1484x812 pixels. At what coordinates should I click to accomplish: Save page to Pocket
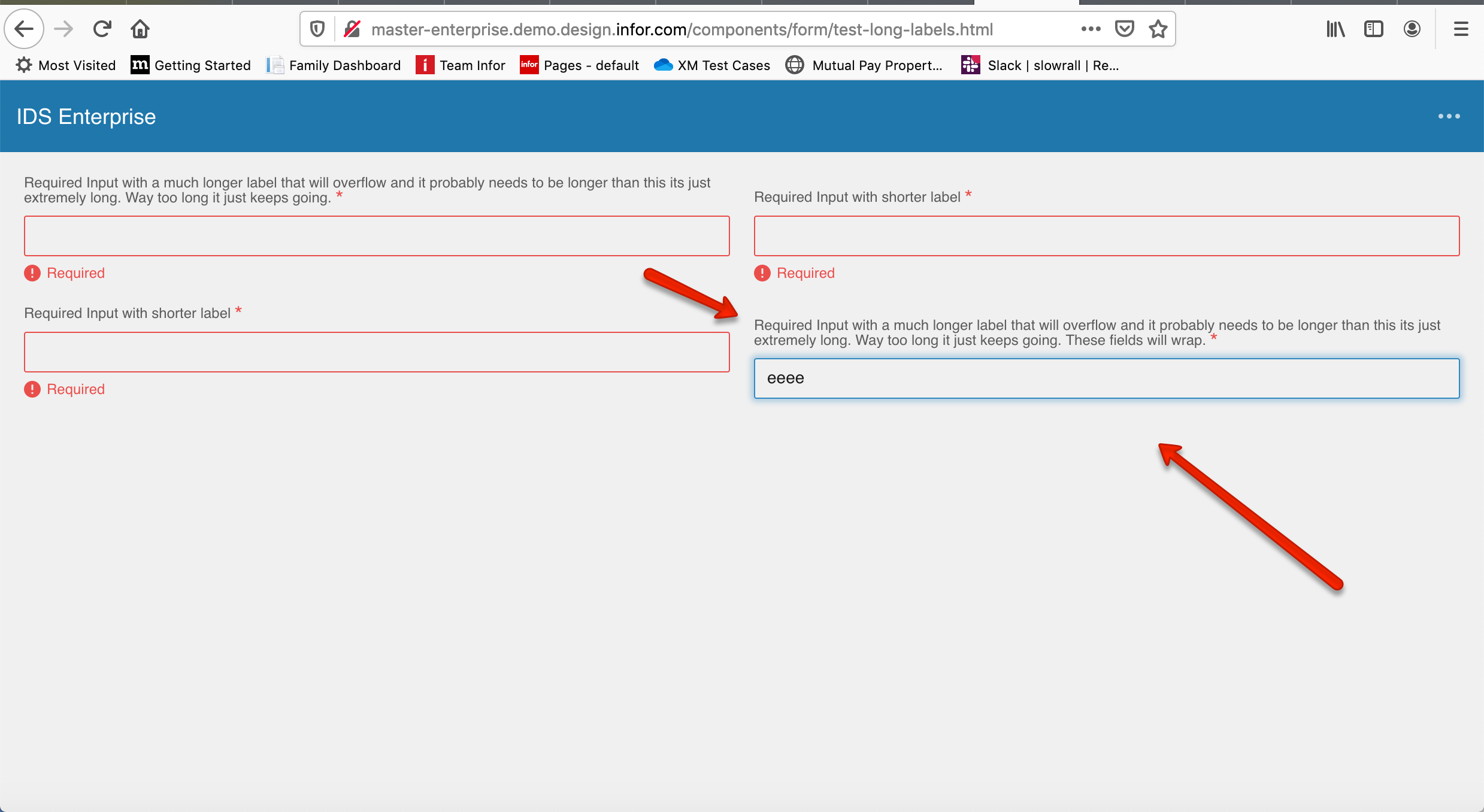pyautogui.click(x=1124, y=29)
